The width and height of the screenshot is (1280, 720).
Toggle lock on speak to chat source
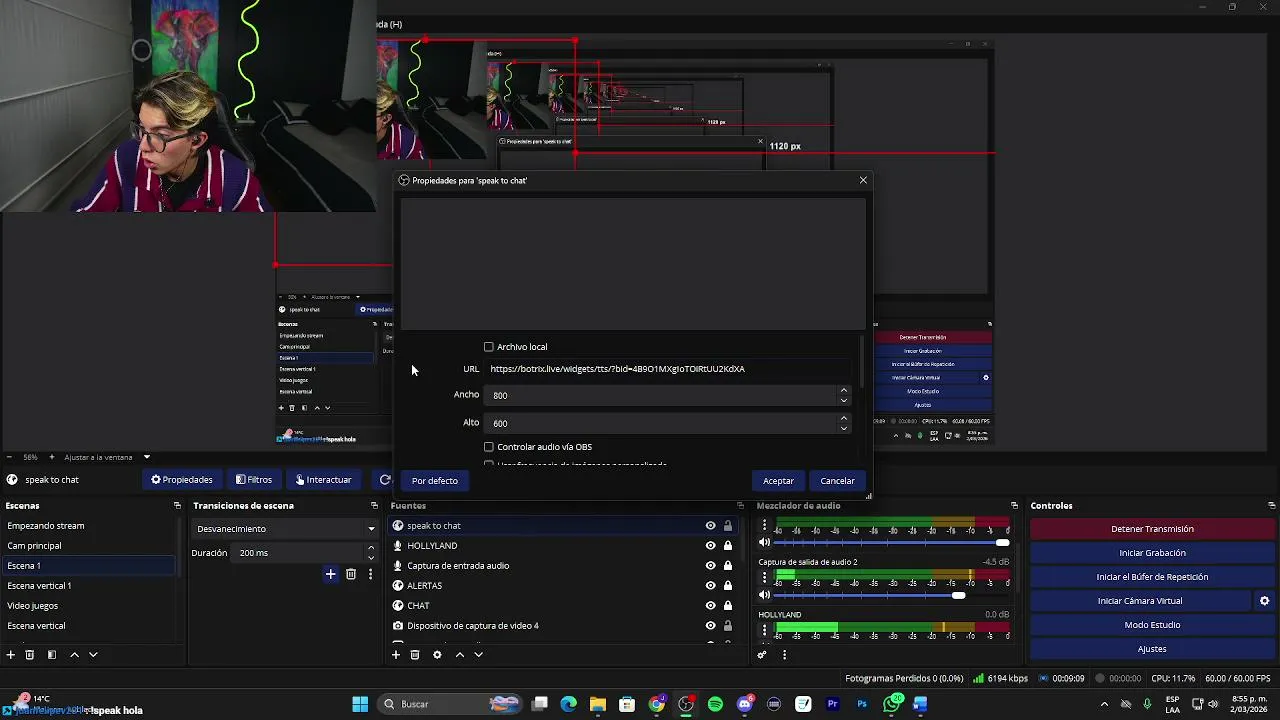coord(728,526)
